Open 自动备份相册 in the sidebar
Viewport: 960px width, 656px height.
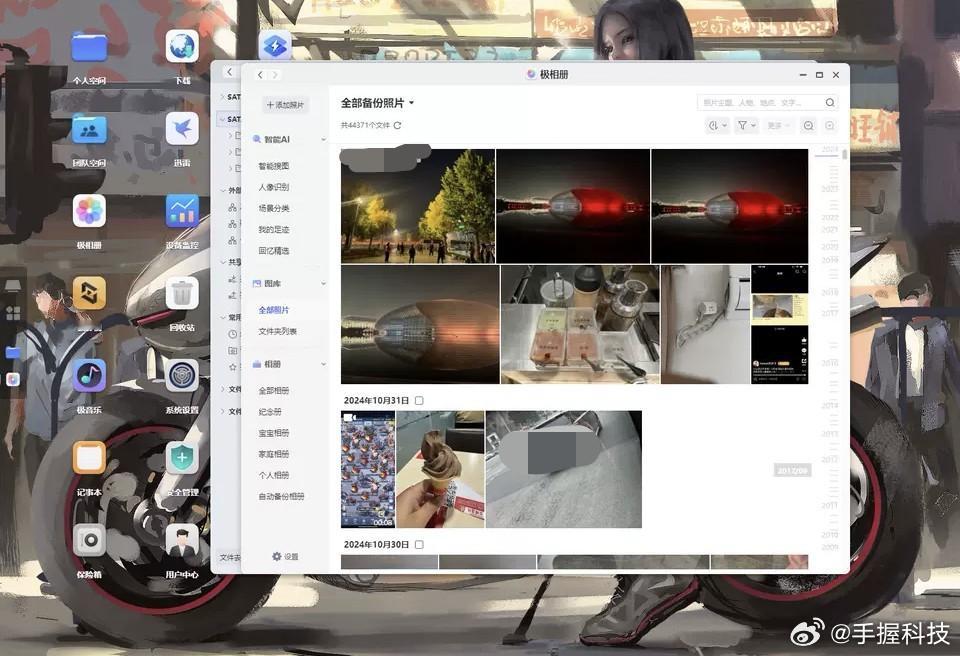tap(281, 496)
